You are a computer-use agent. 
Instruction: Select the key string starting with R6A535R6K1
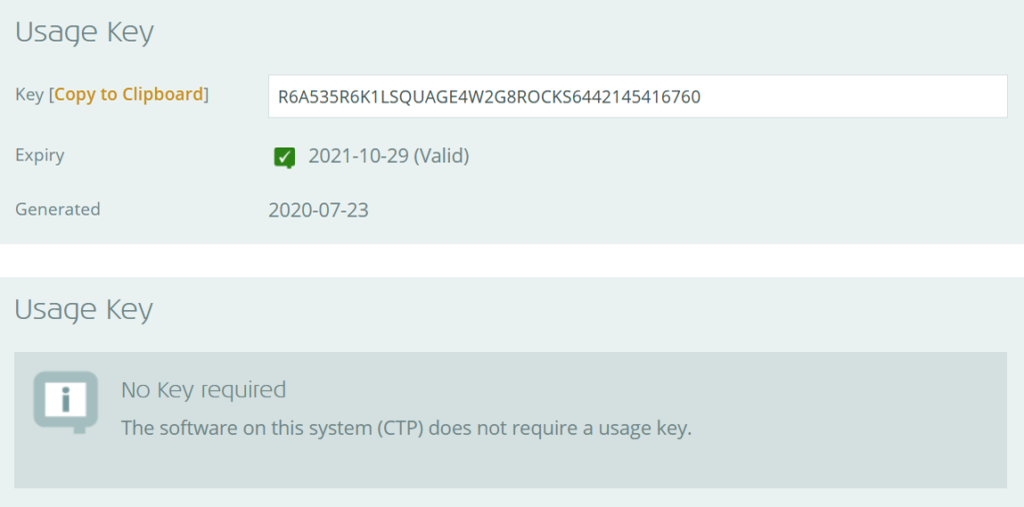click(x=489, y=97)
